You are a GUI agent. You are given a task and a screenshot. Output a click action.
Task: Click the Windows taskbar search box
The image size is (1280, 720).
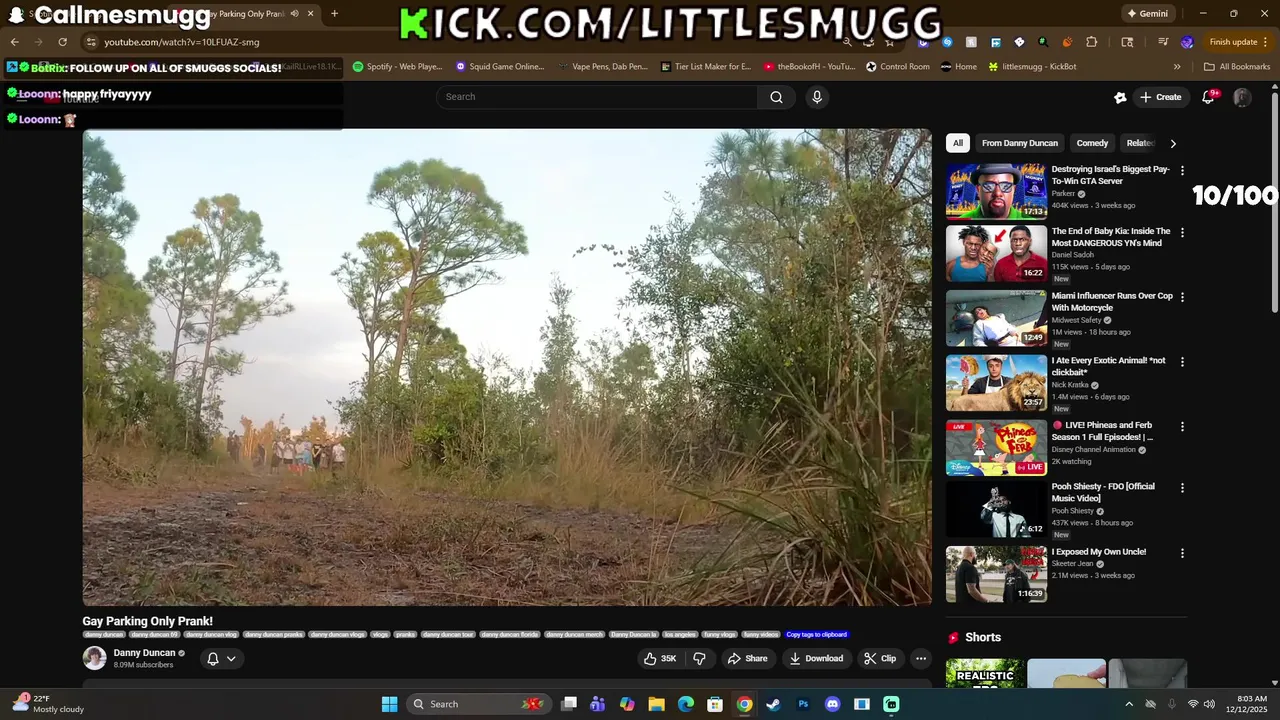point(478,704)
